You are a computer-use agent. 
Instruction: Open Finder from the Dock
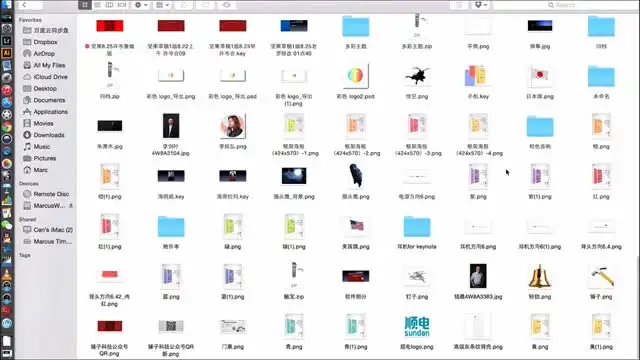(7, 4)
